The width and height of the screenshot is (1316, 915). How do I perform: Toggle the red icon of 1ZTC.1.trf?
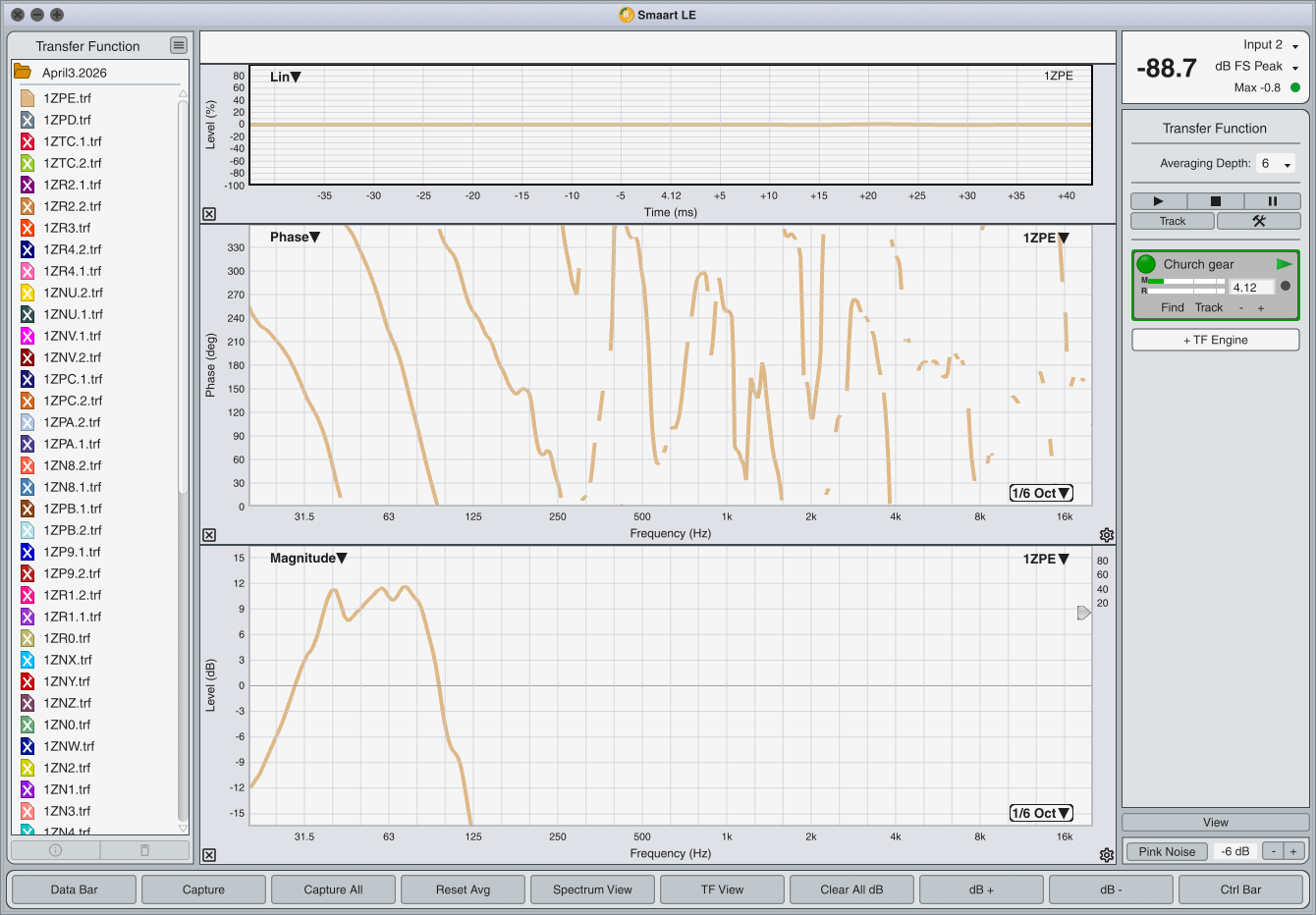27,141
